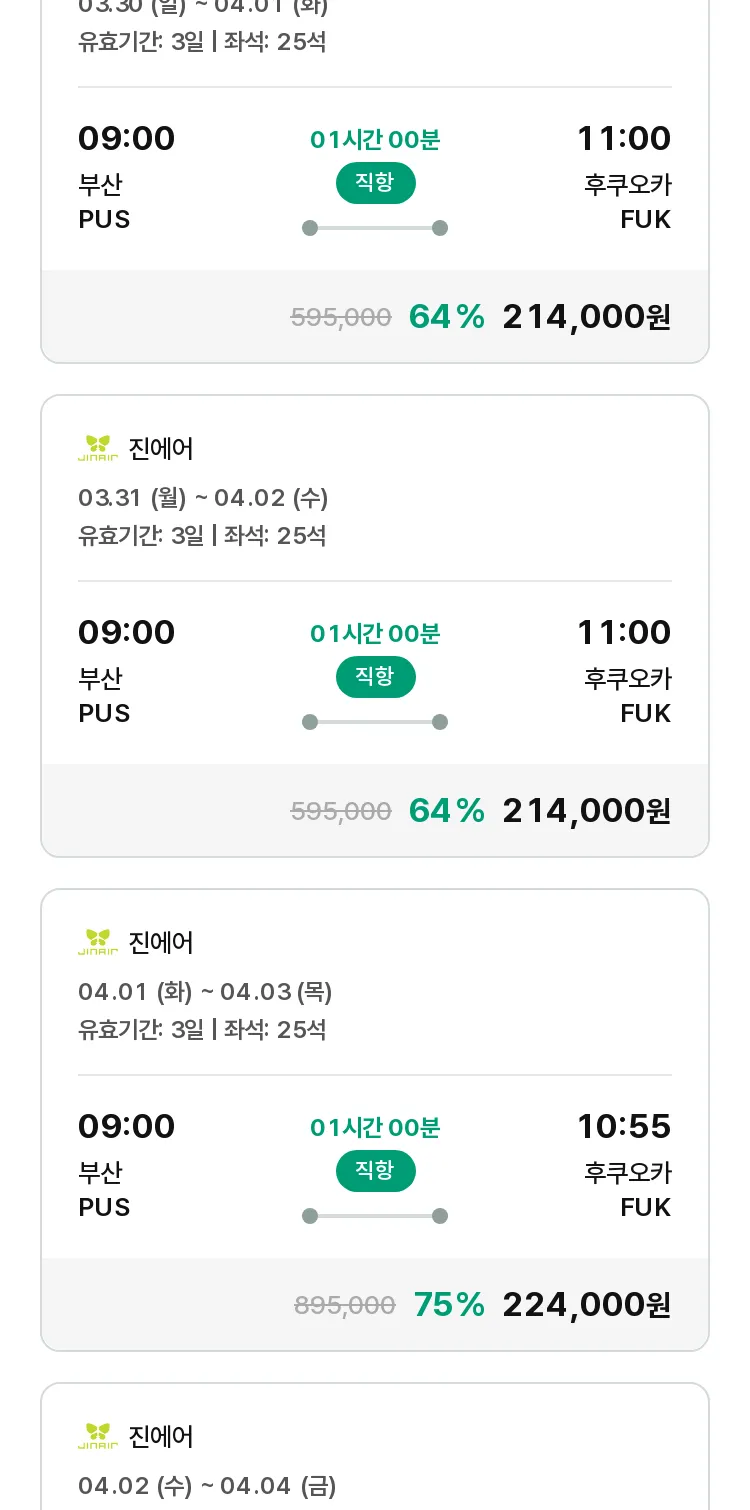Screen dimensions: 750x1510
Task: Tap 직항 badge on top flight card
Action: pos(375,183)
